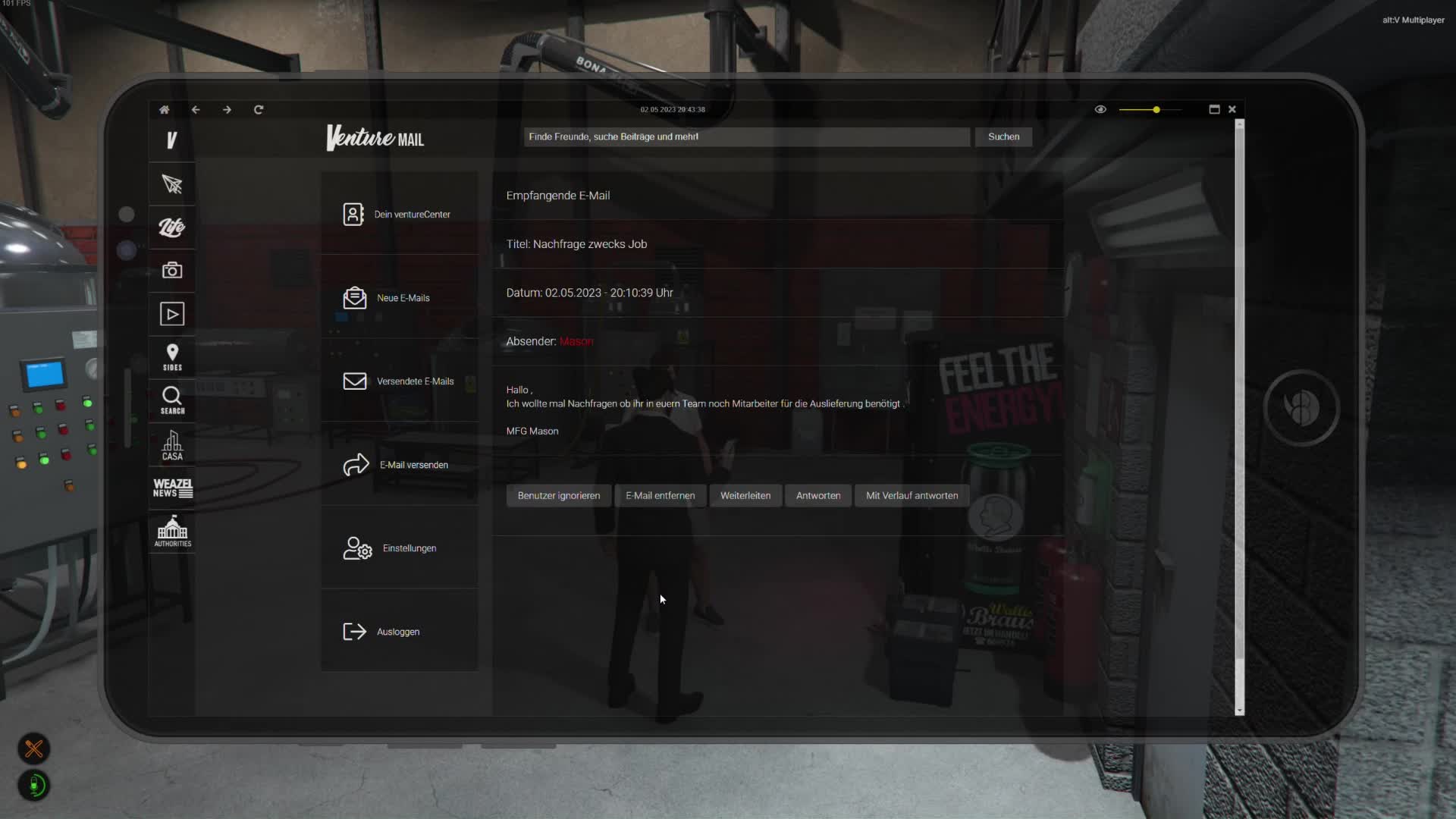Click the browser home icon

[x=164, y=110]
